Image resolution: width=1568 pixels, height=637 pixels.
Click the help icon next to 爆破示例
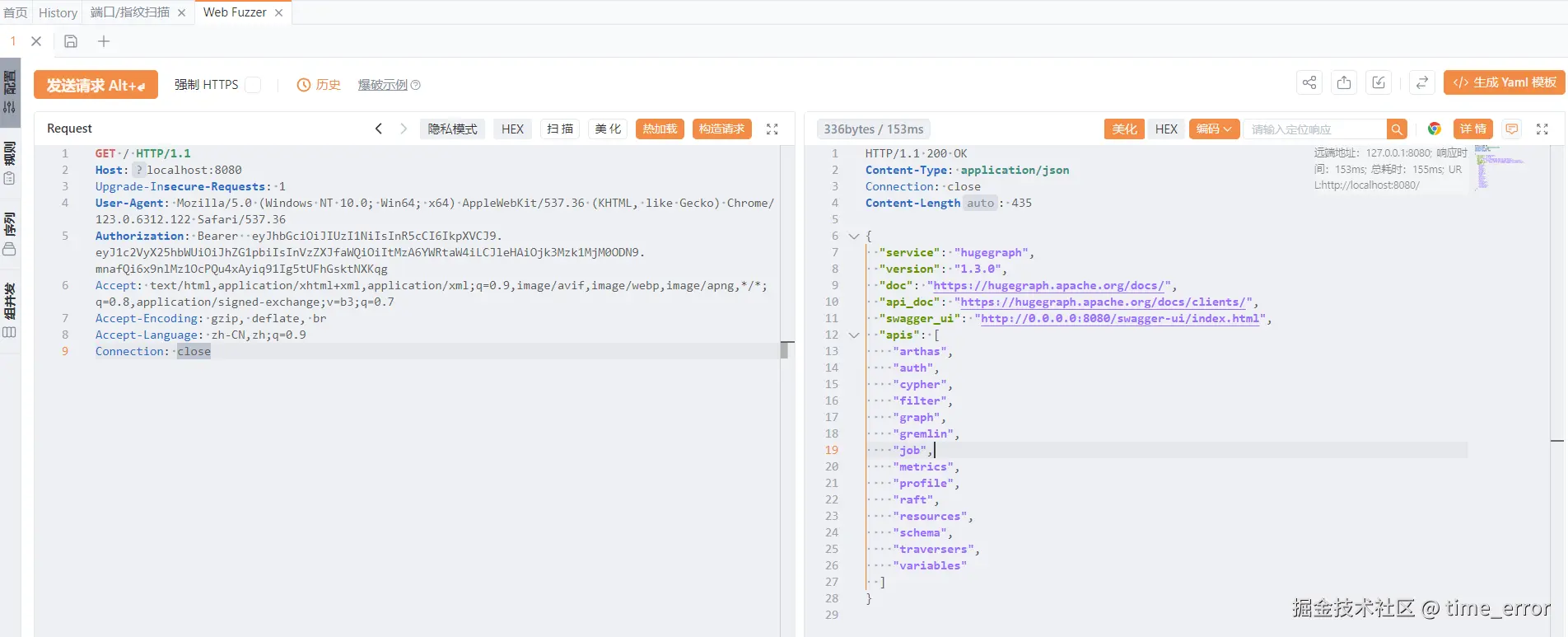tap(416, 85)
